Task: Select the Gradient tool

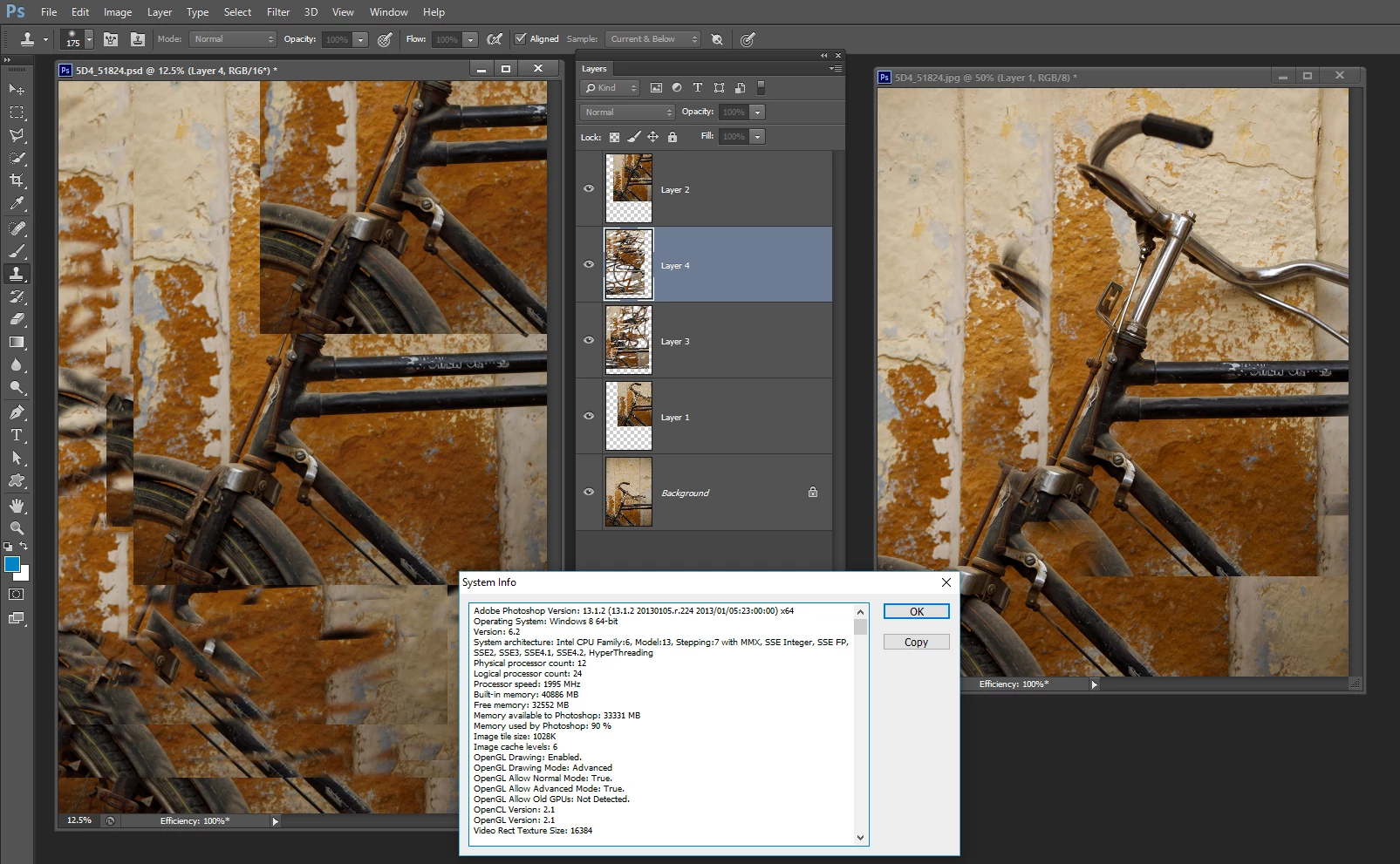Action: coord(17,343)
